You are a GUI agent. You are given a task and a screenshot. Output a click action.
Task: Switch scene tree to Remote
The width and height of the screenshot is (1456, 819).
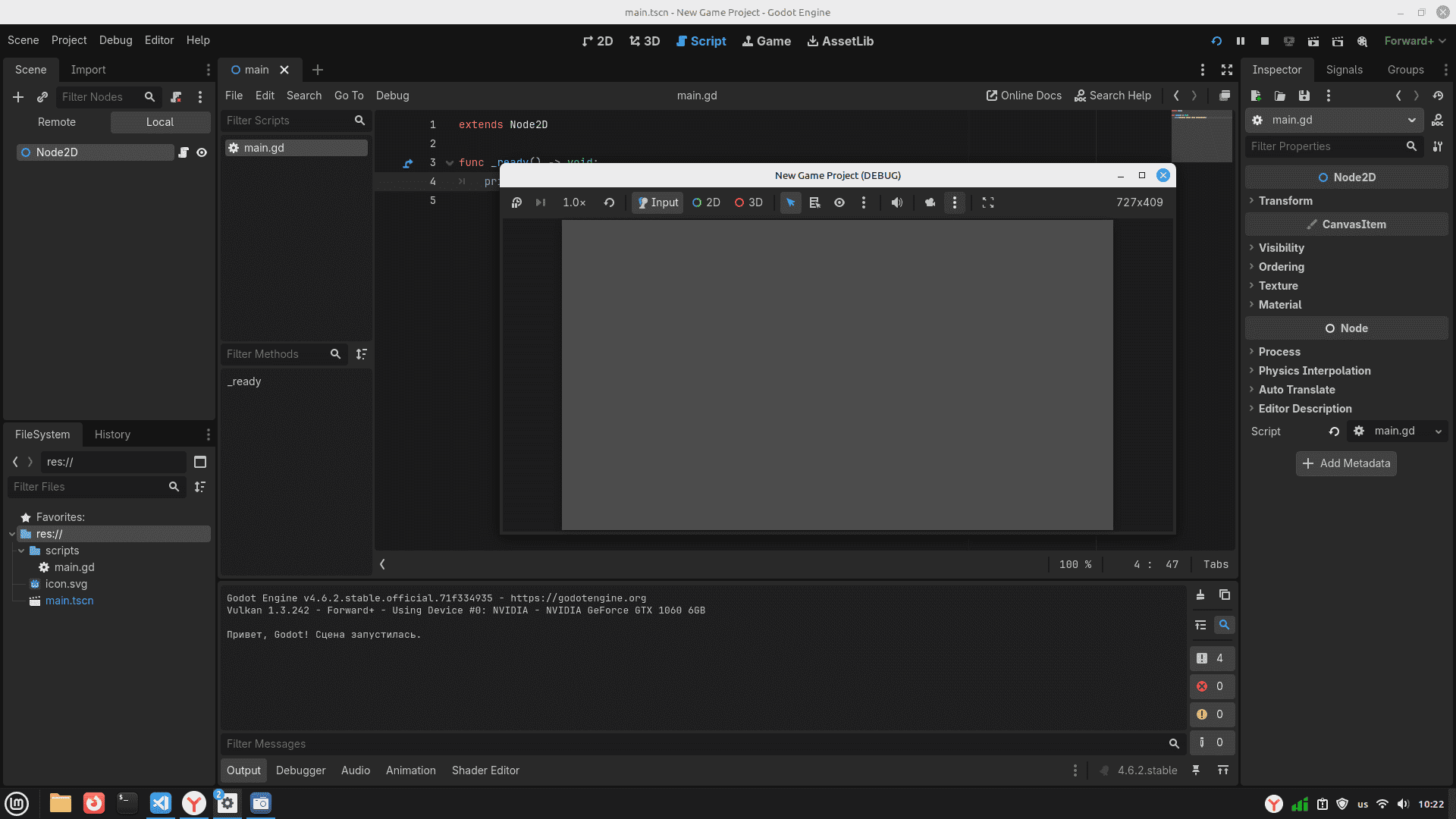point(57,122)
